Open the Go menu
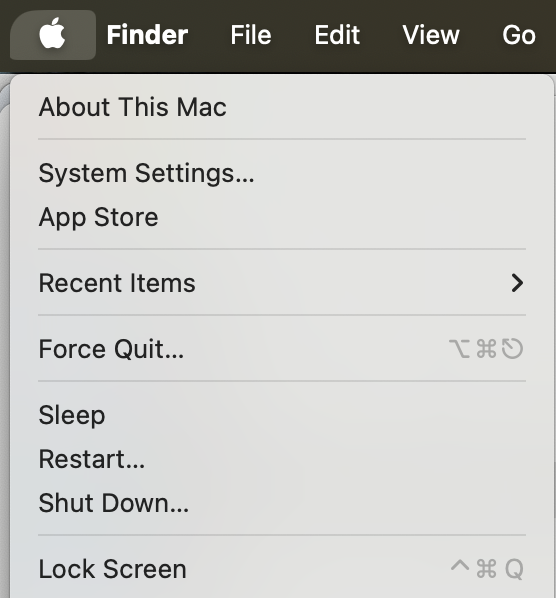The height and width of the screenshot is (598, 556). [519, 35]
